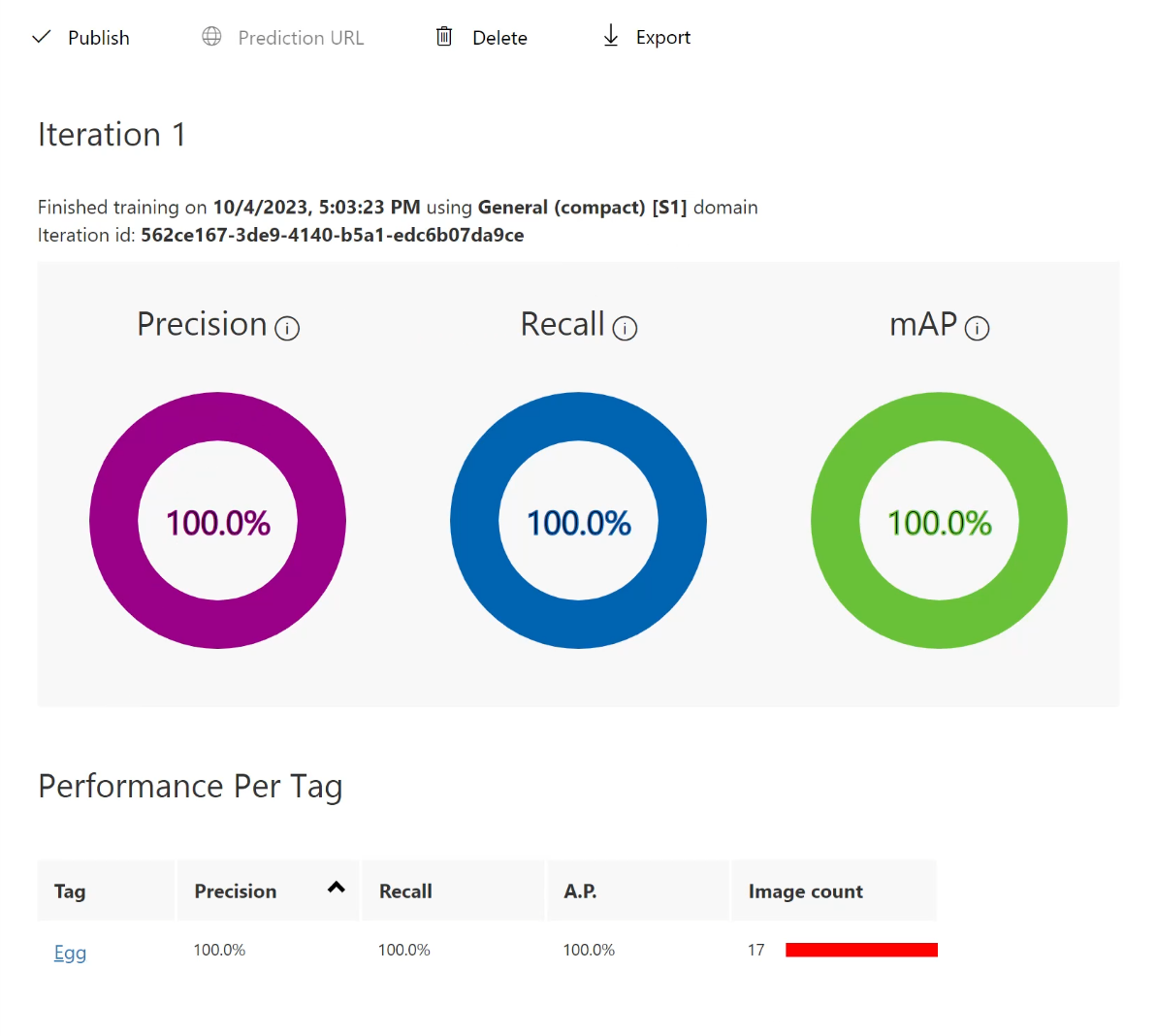Toggle the Precision column sort arrow
This screenshot has height=1036, width=1157.
tap(337, 888)
